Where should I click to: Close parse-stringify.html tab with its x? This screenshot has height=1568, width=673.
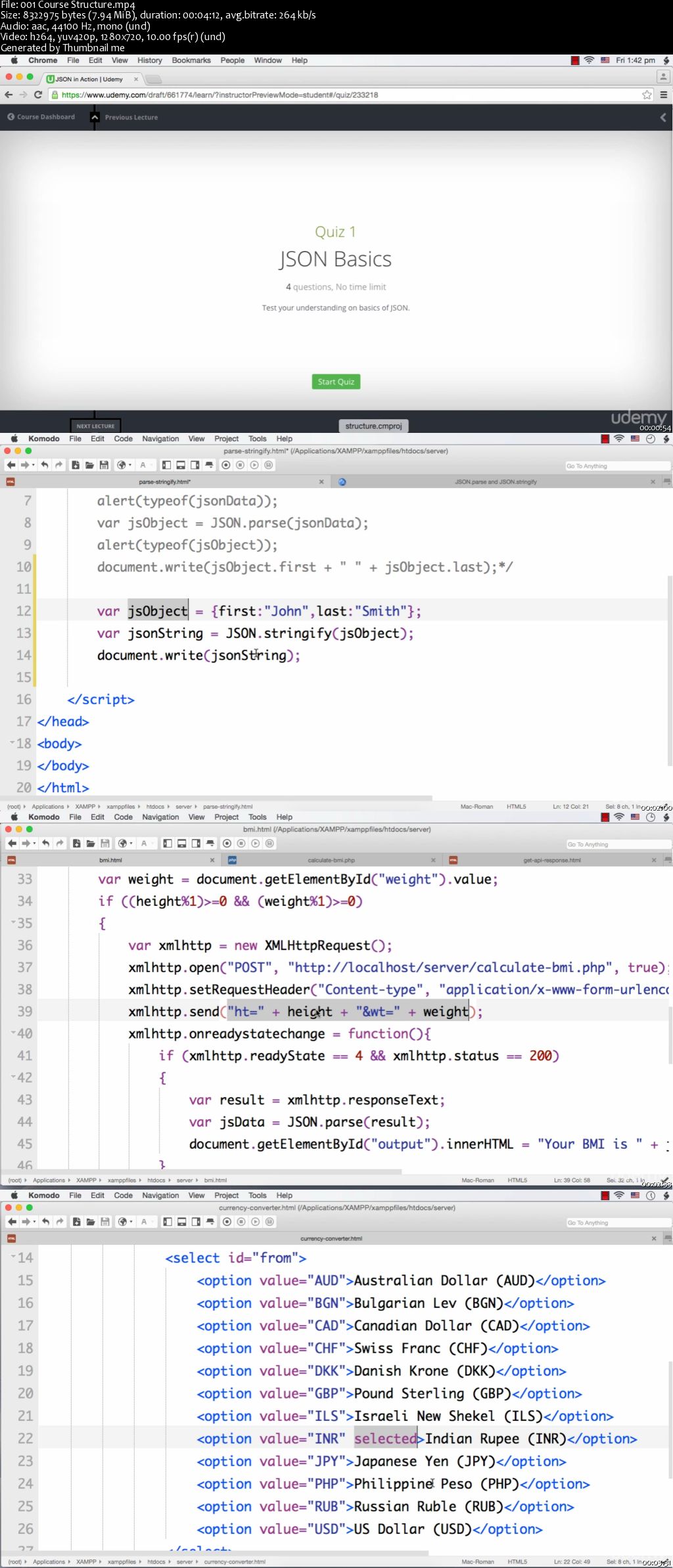point(321,482)
